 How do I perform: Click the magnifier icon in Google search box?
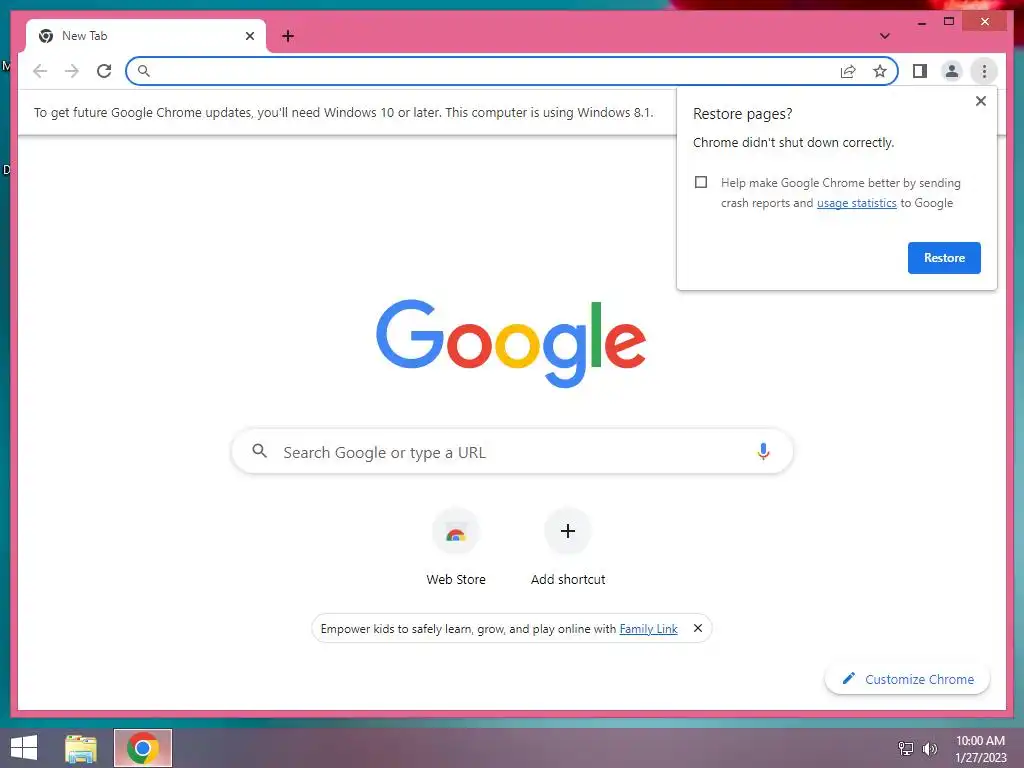click(x=259, y=451)
